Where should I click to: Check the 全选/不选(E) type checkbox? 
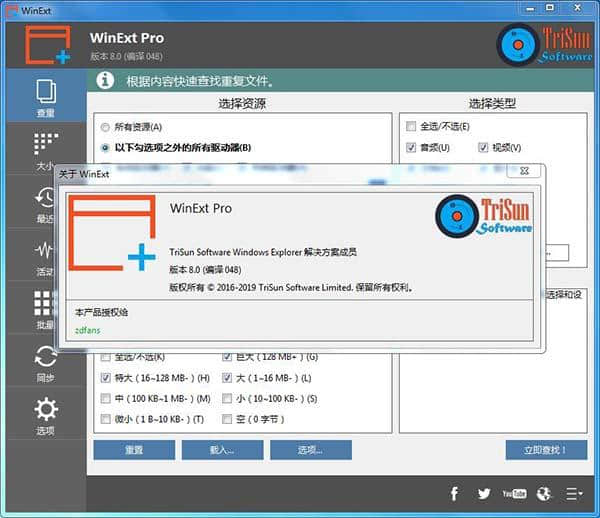click(411, 127)
